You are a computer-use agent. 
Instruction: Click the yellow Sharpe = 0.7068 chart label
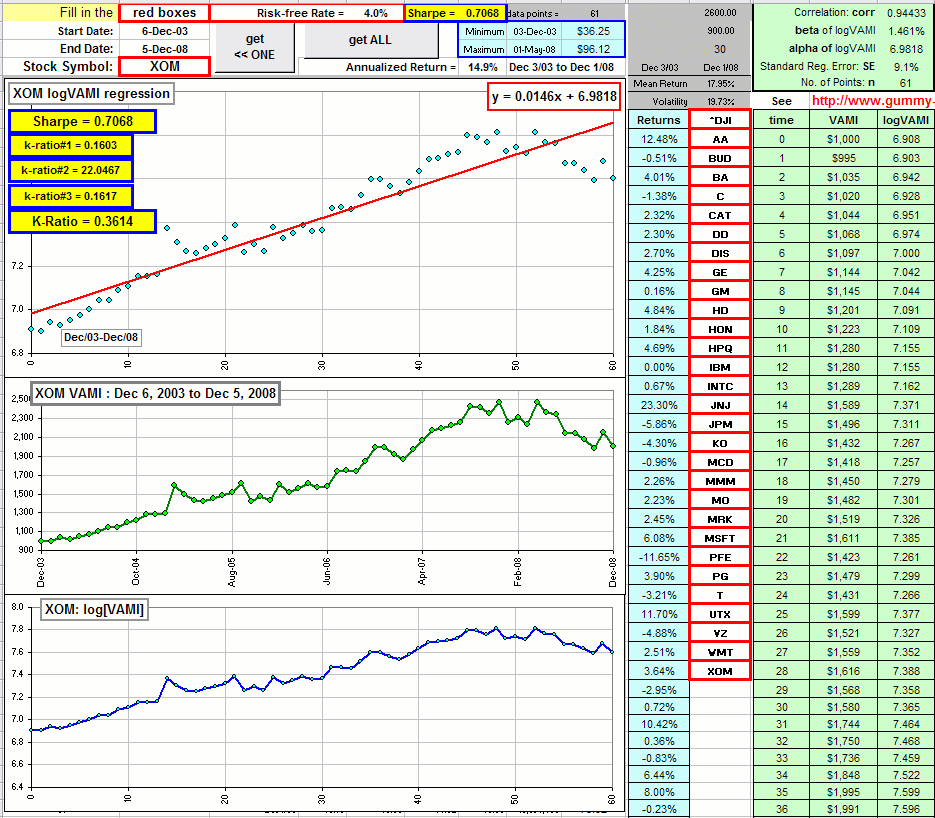point(82,122)
